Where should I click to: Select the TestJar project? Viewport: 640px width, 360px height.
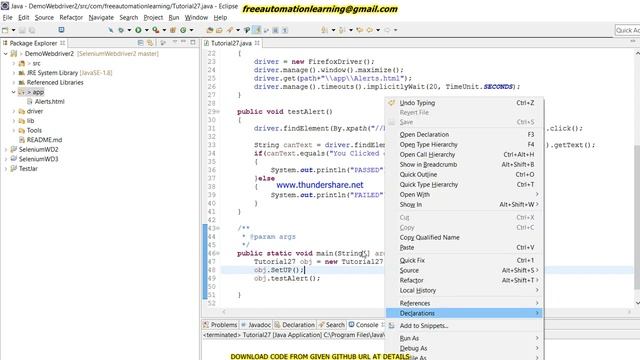coord(28,169)
